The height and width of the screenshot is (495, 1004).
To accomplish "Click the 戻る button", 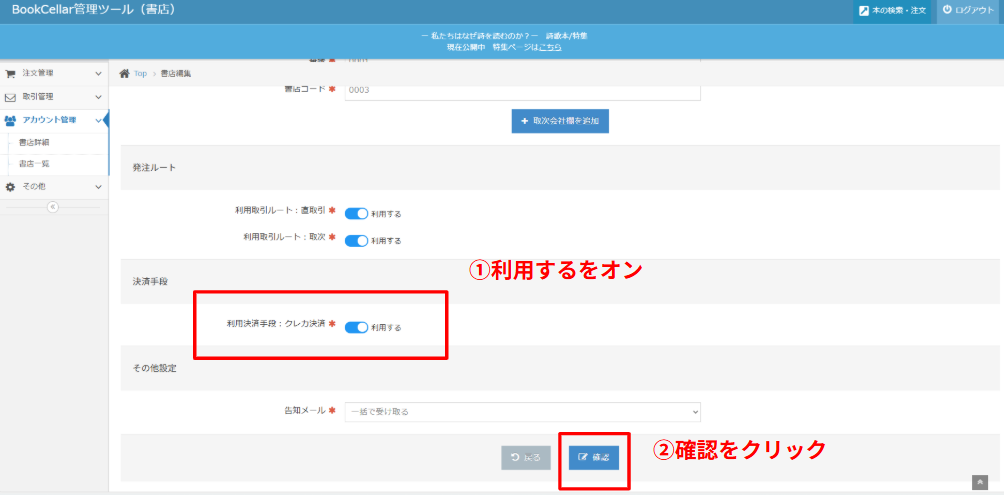I will (526, 457).
